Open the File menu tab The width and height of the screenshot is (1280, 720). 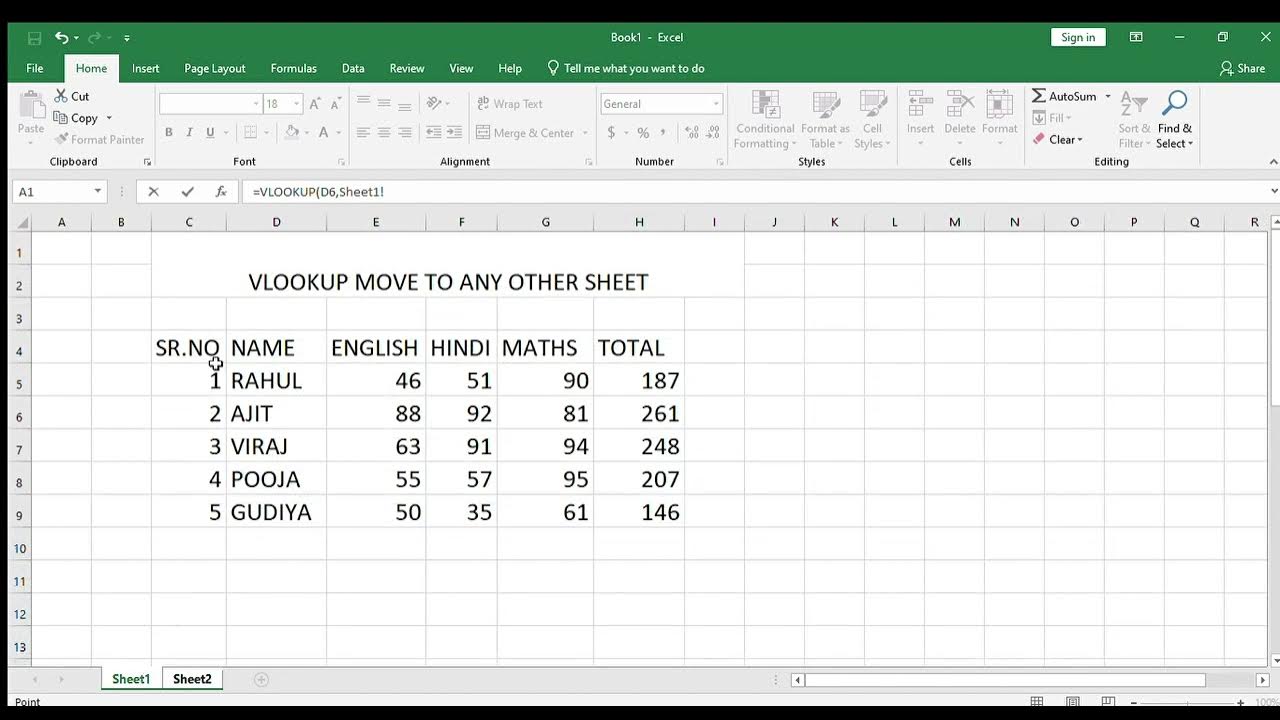35,69
